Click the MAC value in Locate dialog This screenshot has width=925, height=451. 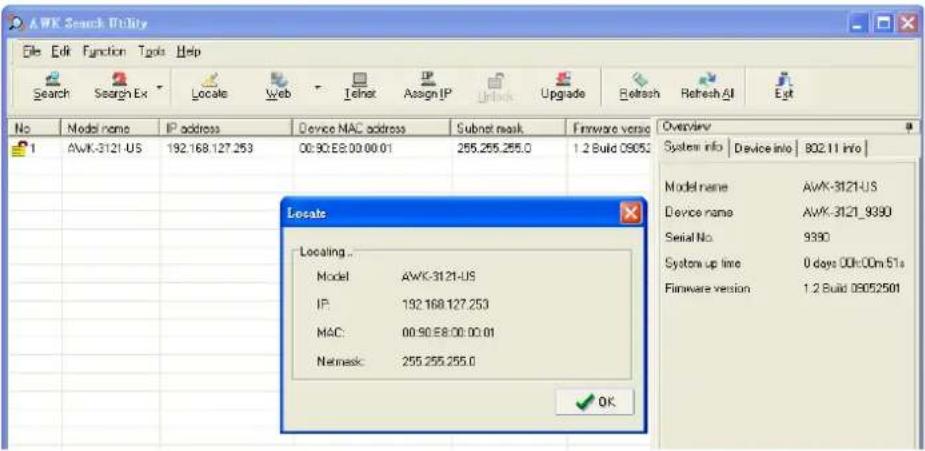coord(448,333)
